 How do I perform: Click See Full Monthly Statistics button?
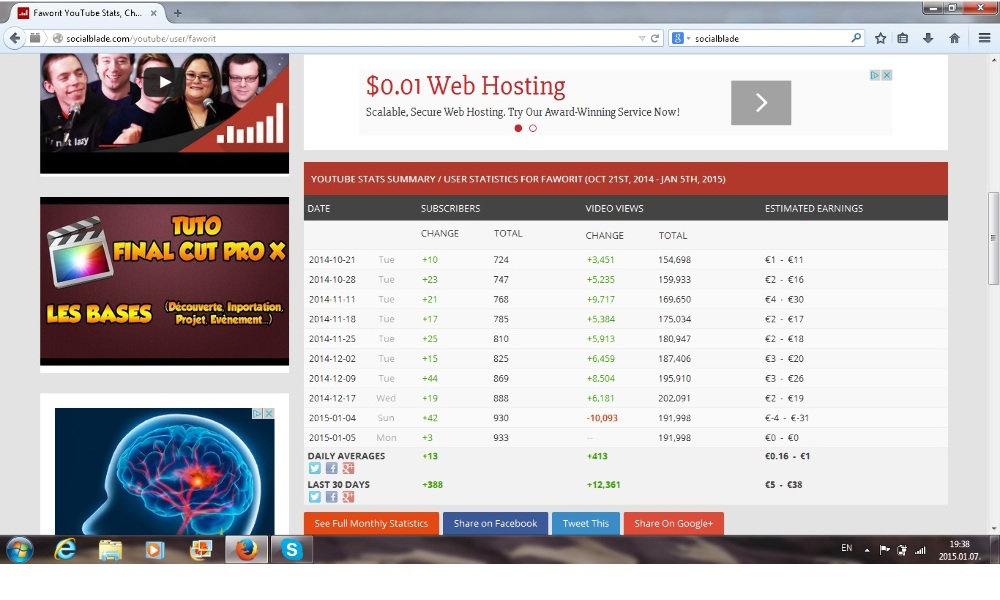(x=371, y=523)
